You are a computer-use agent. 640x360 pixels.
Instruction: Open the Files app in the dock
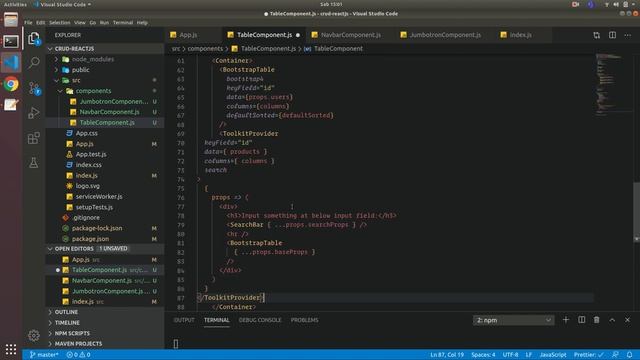tap(11, 20)
